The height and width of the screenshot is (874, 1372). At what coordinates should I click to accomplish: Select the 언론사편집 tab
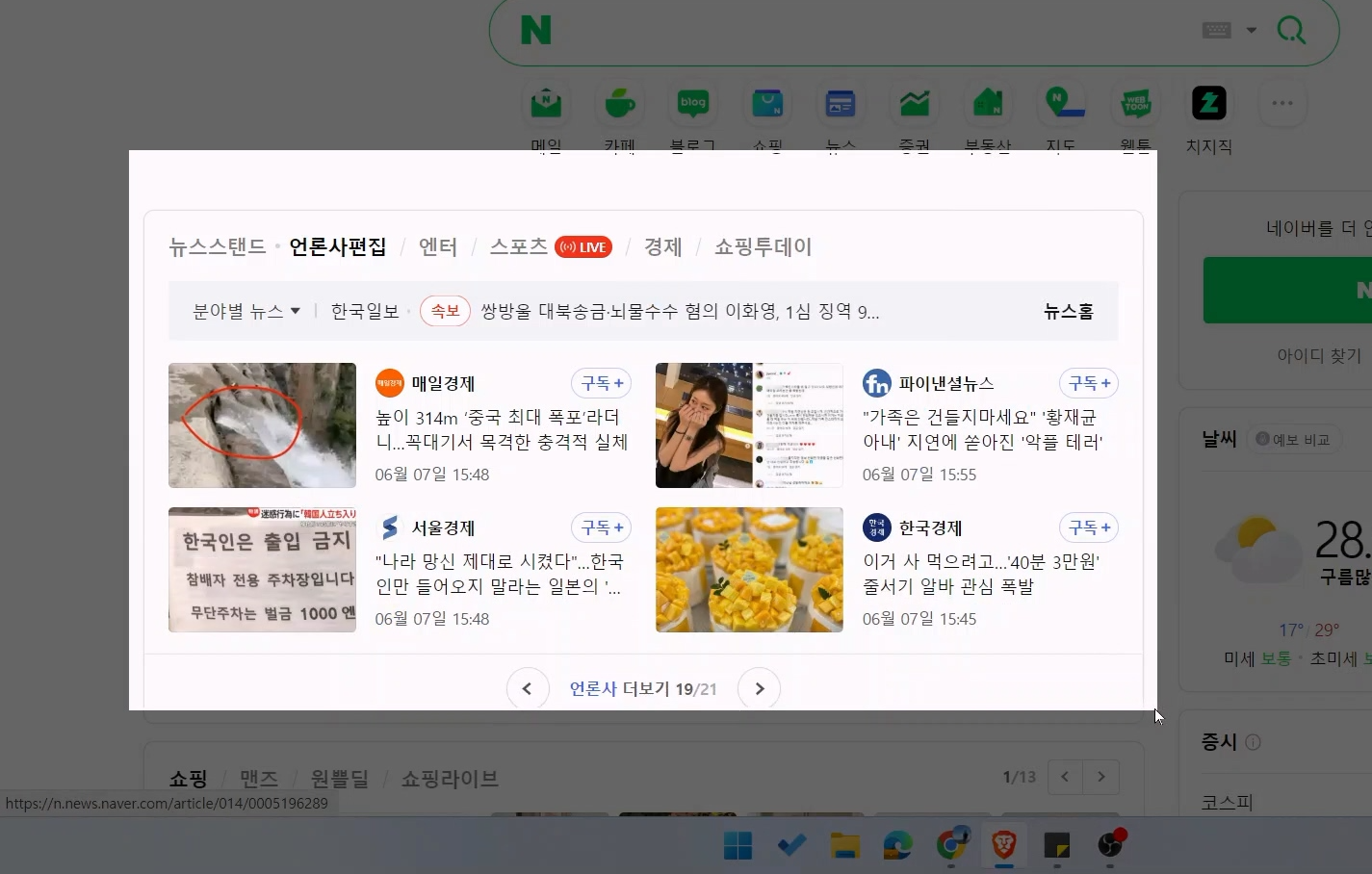(x=338, y=246)
